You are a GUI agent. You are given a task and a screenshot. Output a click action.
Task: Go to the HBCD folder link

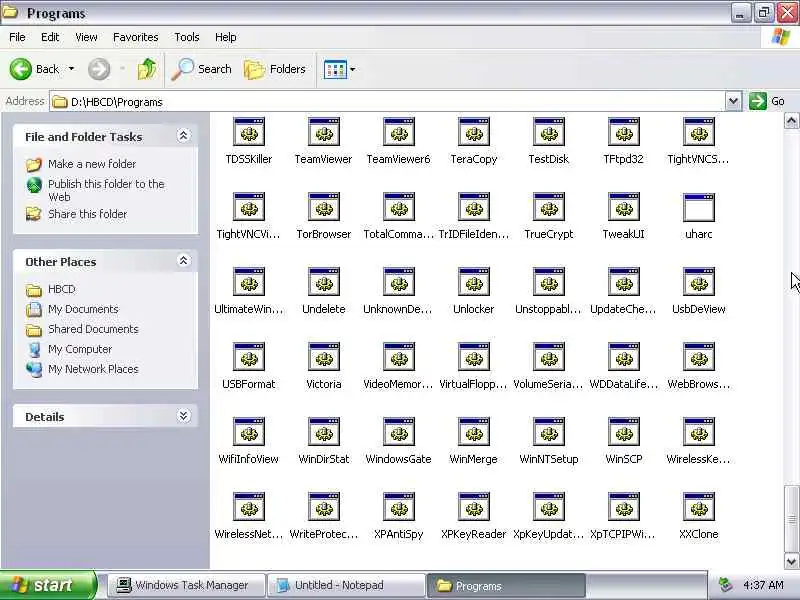pyautogui.click(x=62, y=289)
